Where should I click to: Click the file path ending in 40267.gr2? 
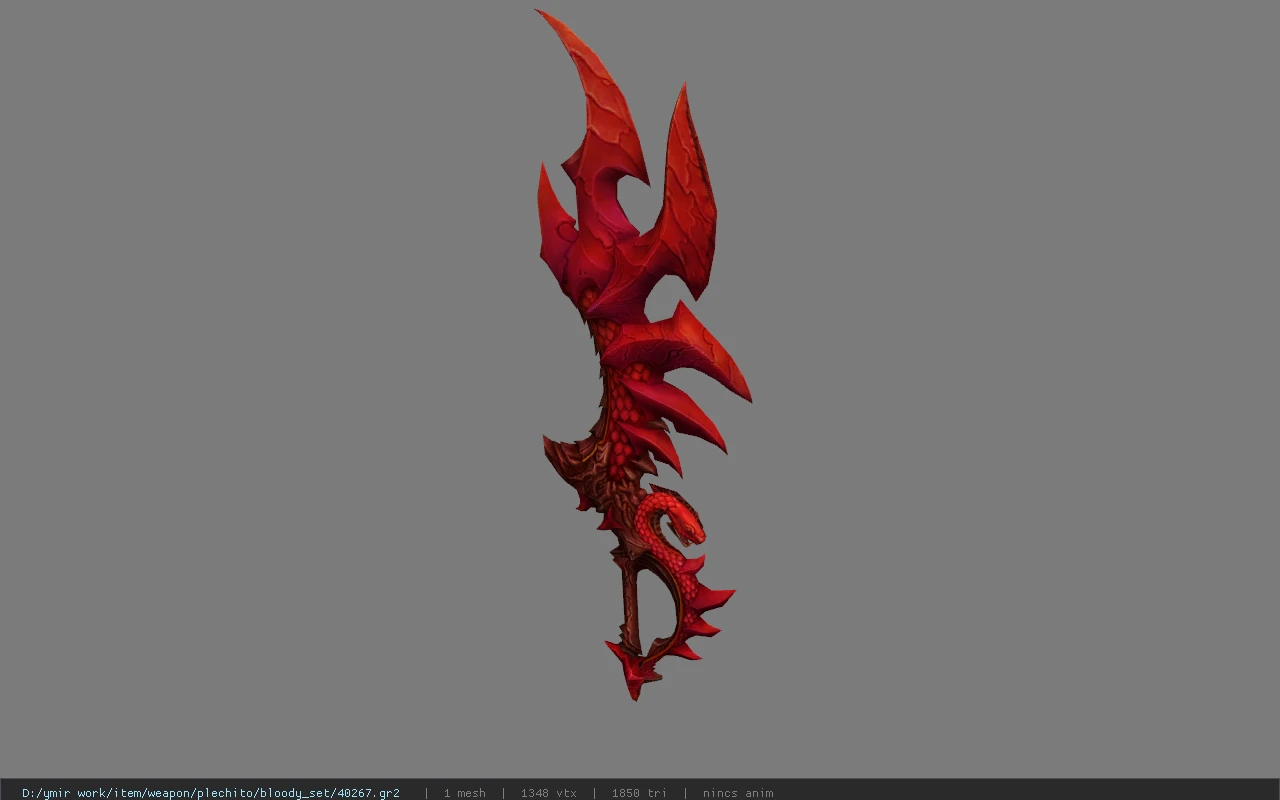(x=211, y=793)
